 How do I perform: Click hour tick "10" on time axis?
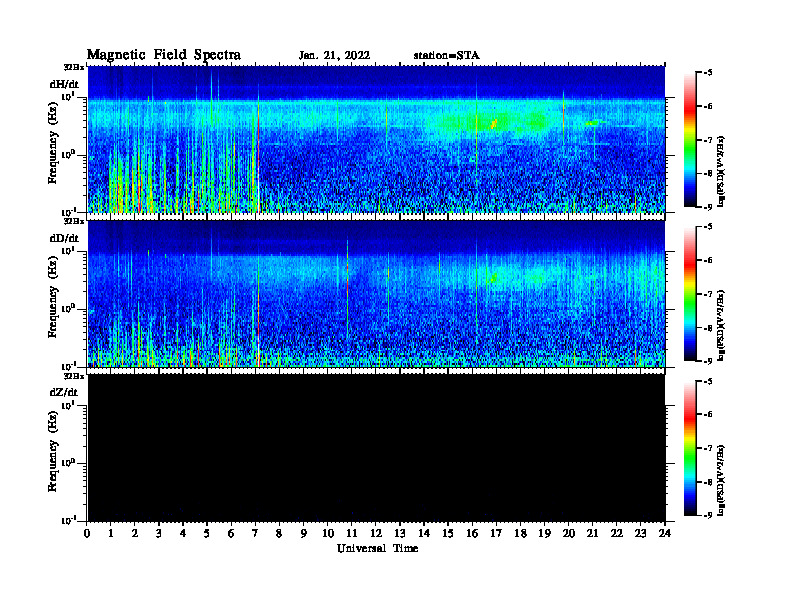click(327, 534)
